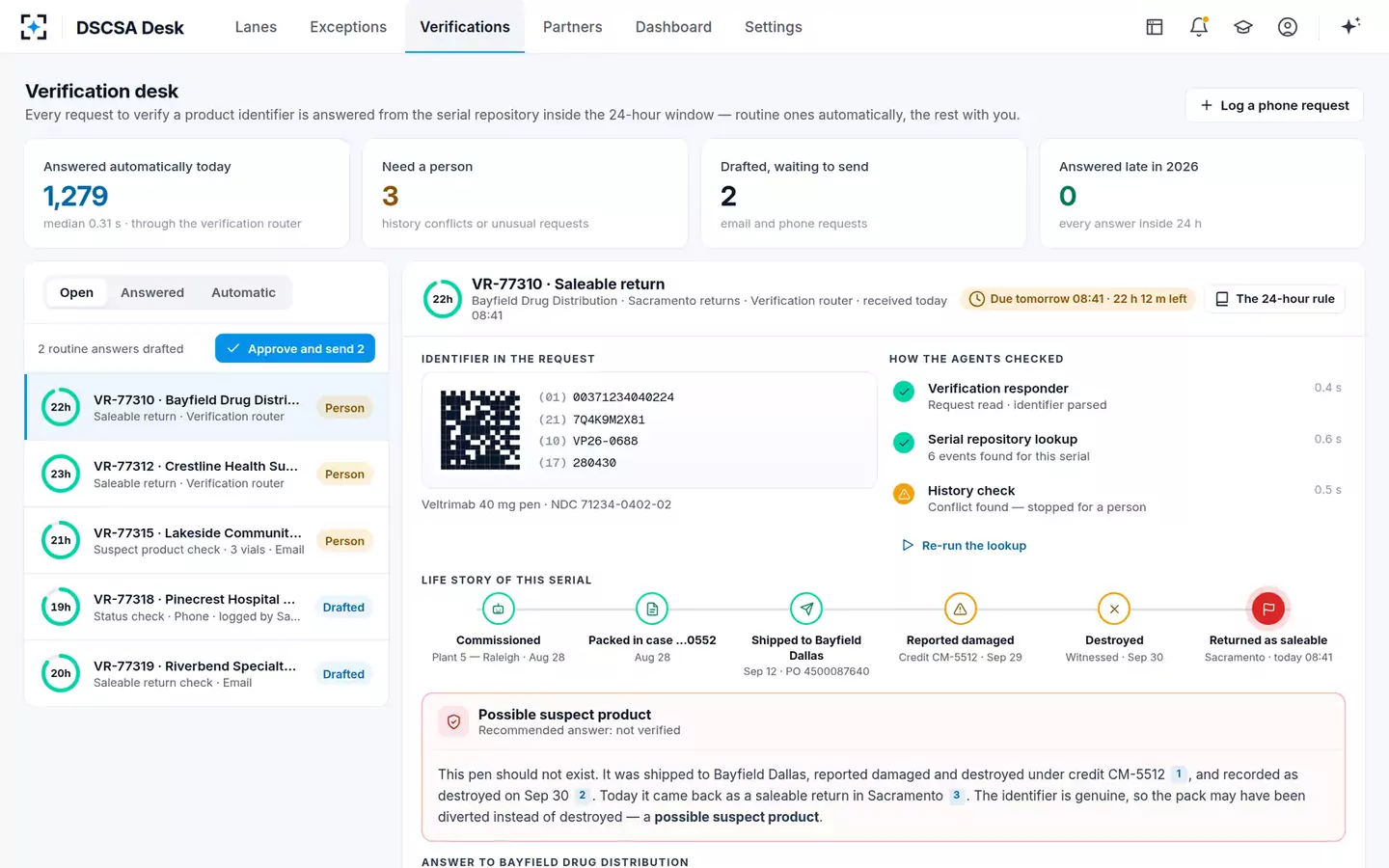The image size is (1389, 868).
Task: Open the layout panel icon in header
Action: pos(1155,27)
